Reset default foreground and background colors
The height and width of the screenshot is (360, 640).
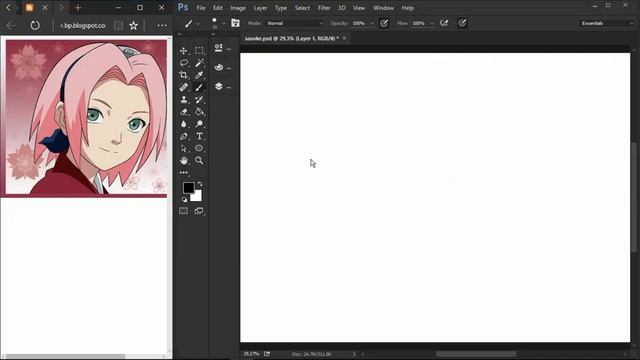coord(184,199)
